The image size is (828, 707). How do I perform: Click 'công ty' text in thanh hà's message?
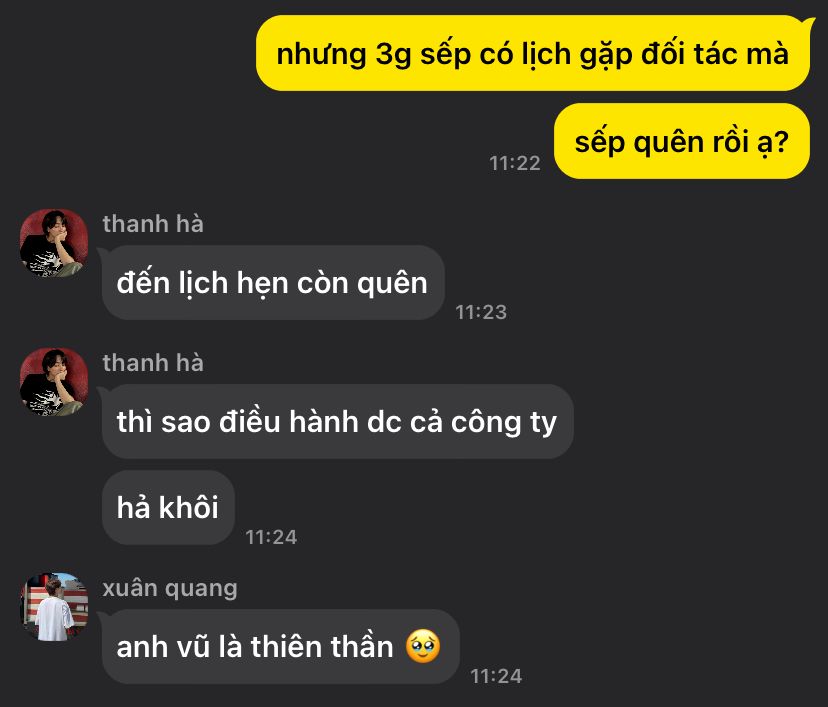[504, 422]
